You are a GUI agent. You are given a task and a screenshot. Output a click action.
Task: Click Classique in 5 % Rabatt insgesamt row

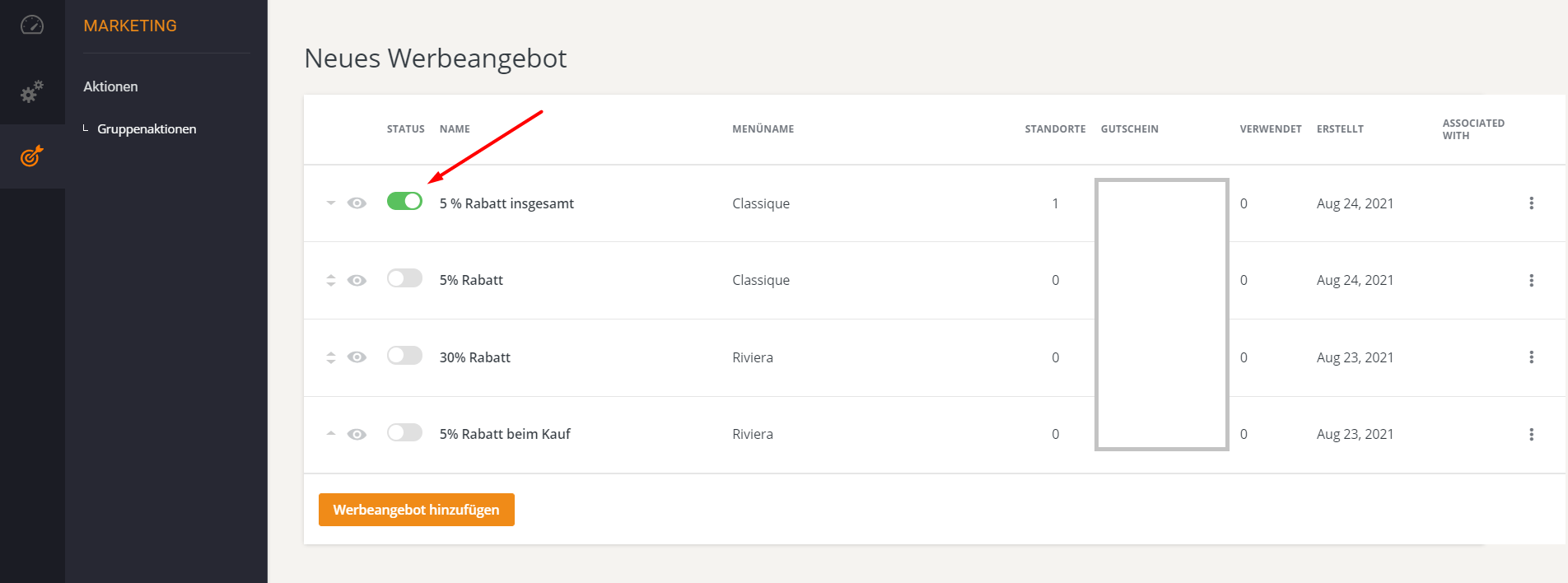pyautogui.click(x=761, y=203)
